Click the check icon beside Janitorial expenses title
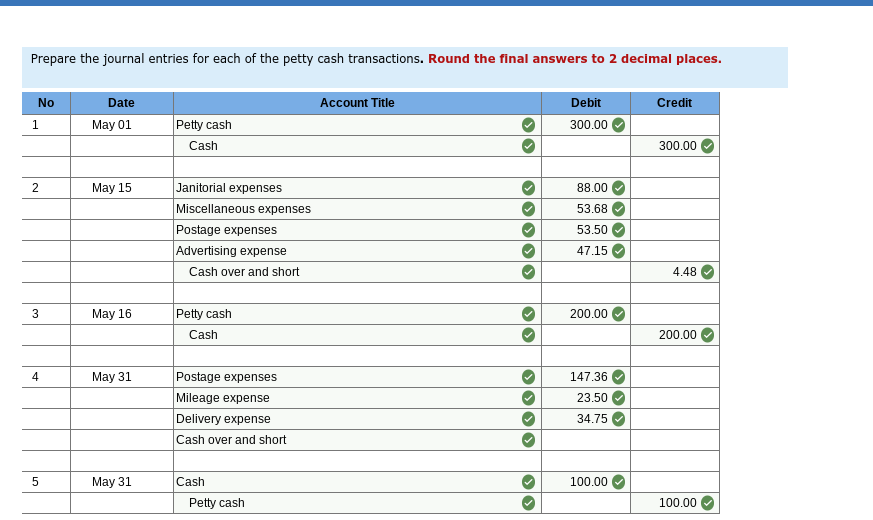873x520 pixels. 528,188
